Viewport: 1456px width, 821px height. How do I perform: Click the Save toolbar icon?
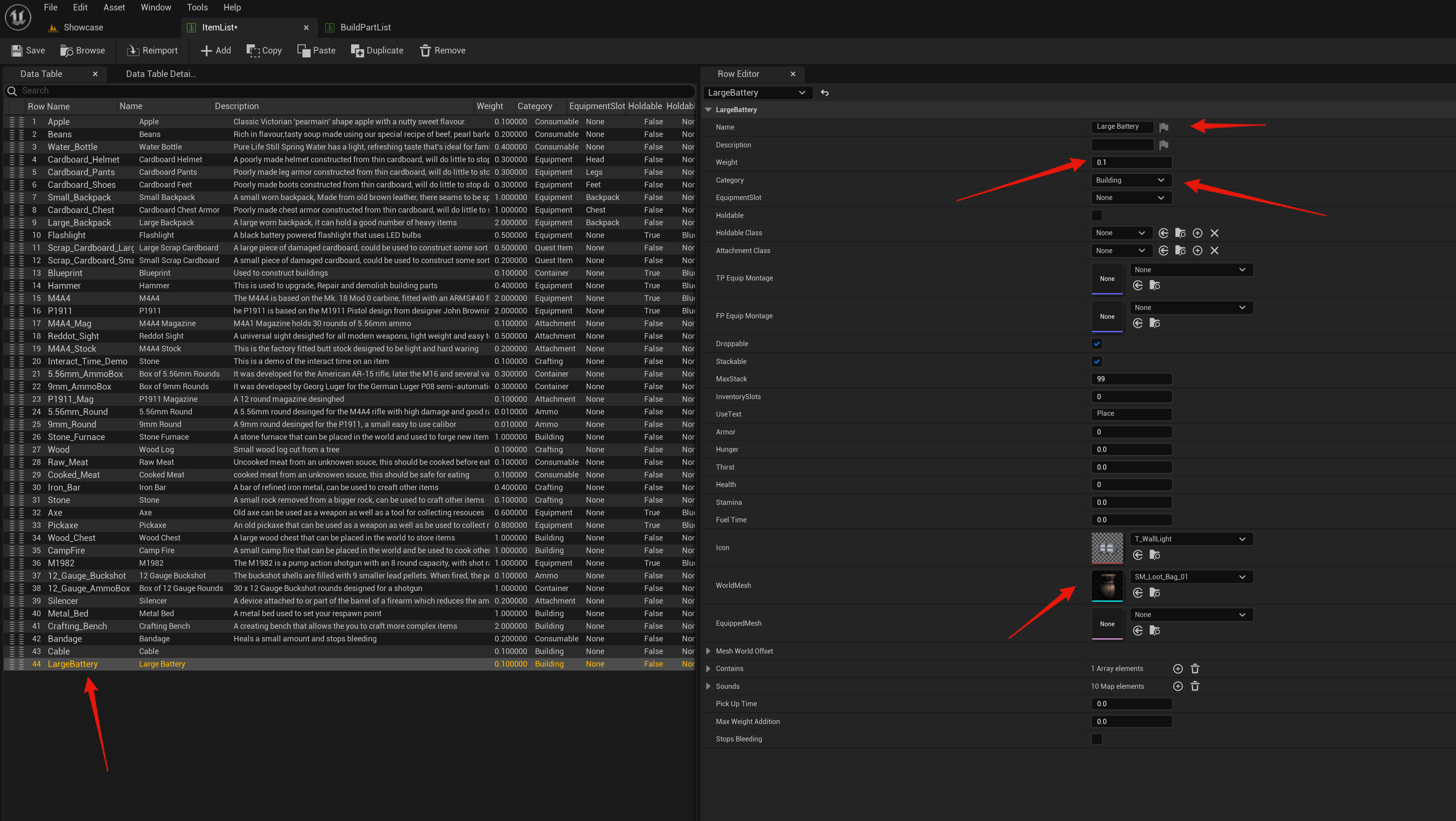[17, 51]
